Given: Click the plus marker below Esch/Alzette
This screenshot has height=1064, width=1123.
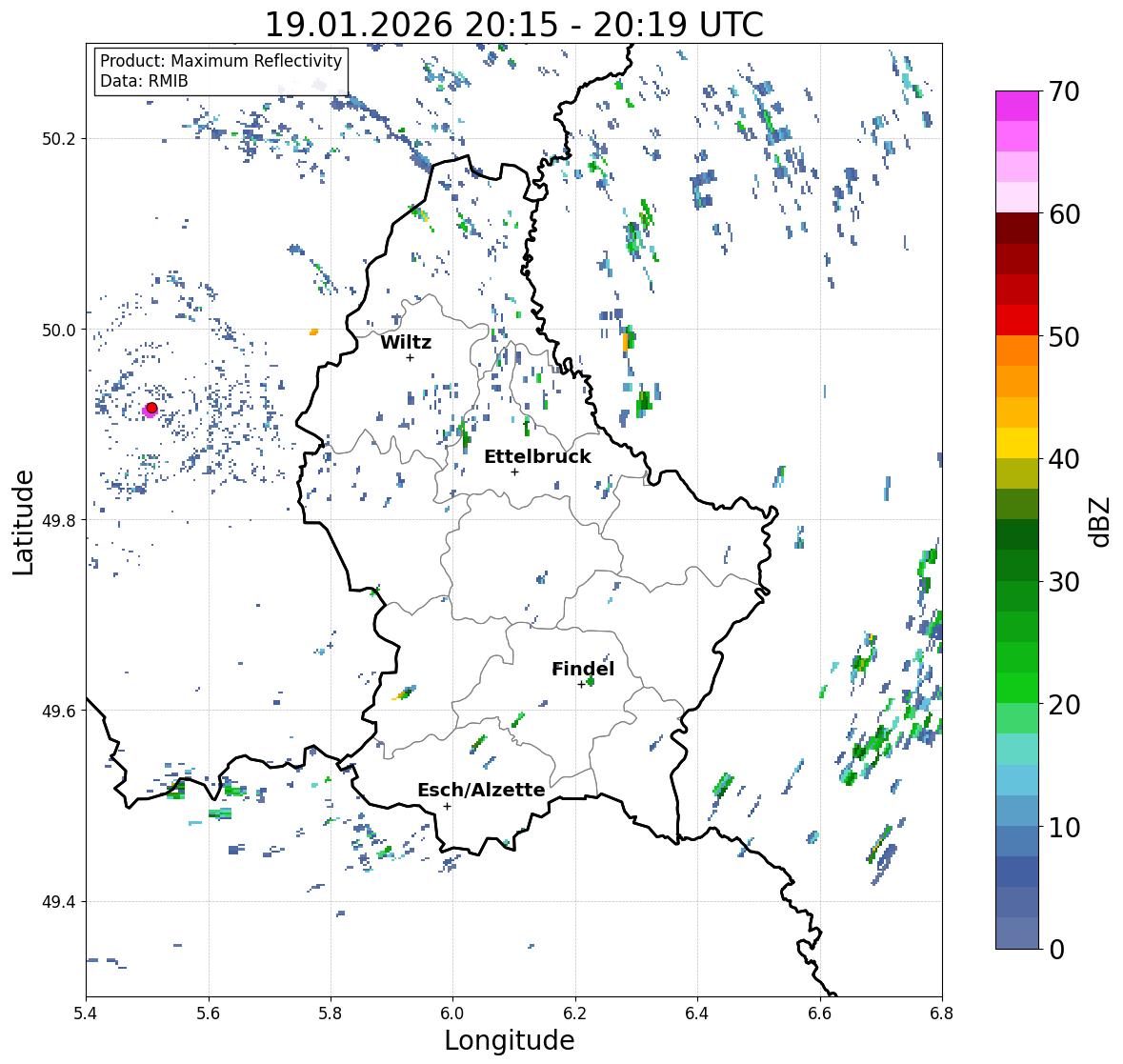Looking at the screenshot, I should (447, 806).
